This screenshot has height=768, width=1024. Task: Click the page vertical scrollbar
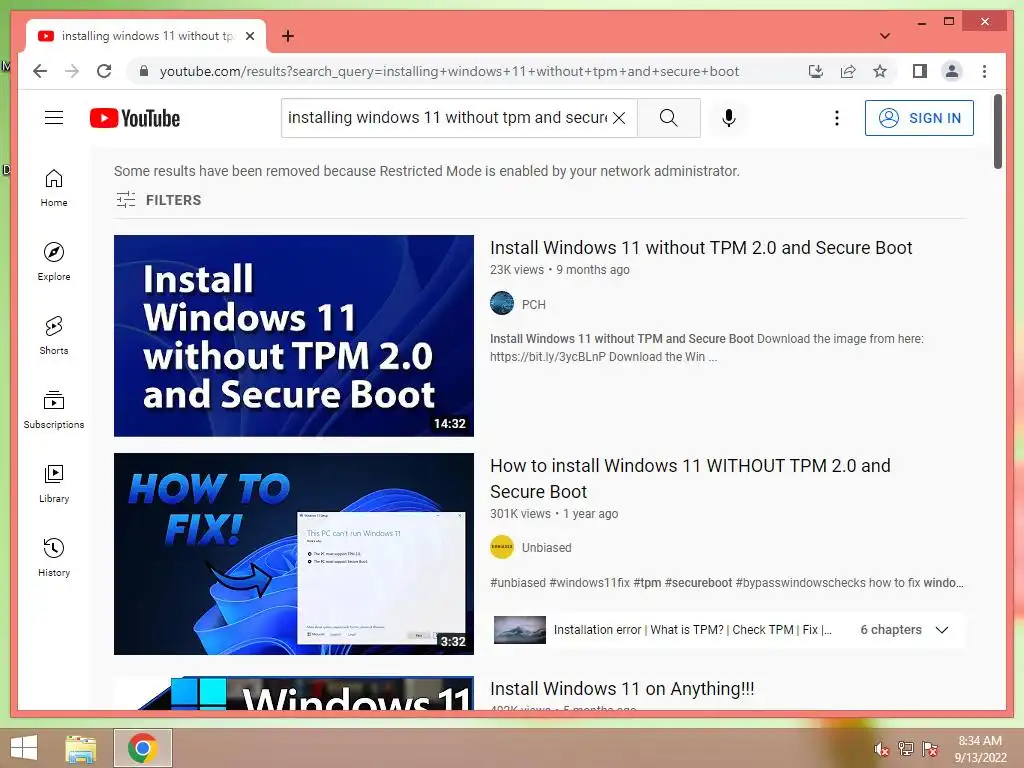click(x=997, y=131)
